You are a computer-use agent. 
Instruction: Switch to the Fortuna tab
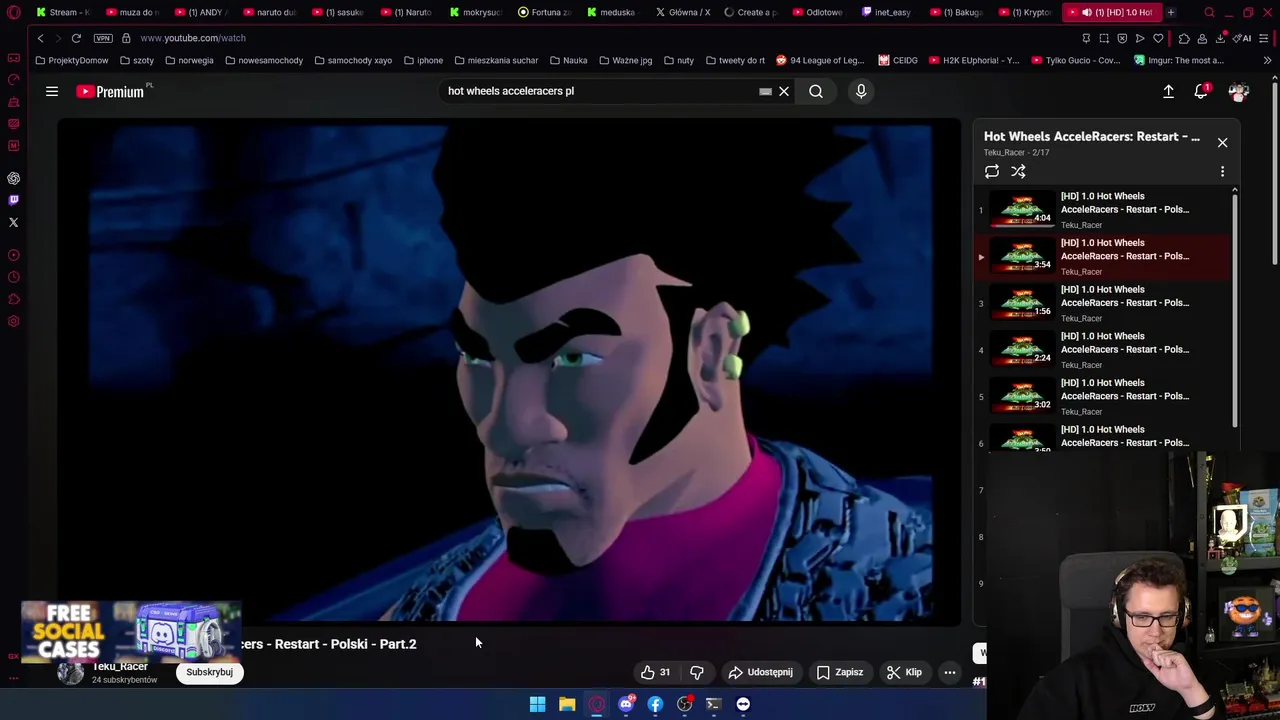(x=544, y=13)
